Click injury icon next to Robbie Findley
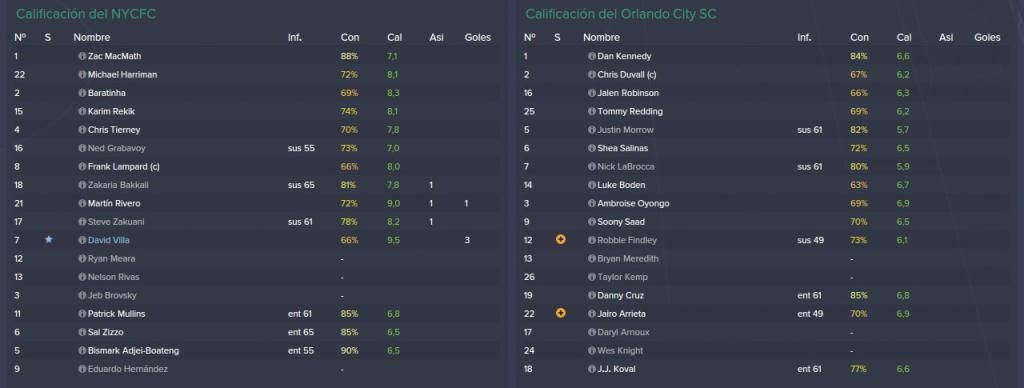Image resolution: width=1024 pixels, height=388 pixels. click(560, 240)
